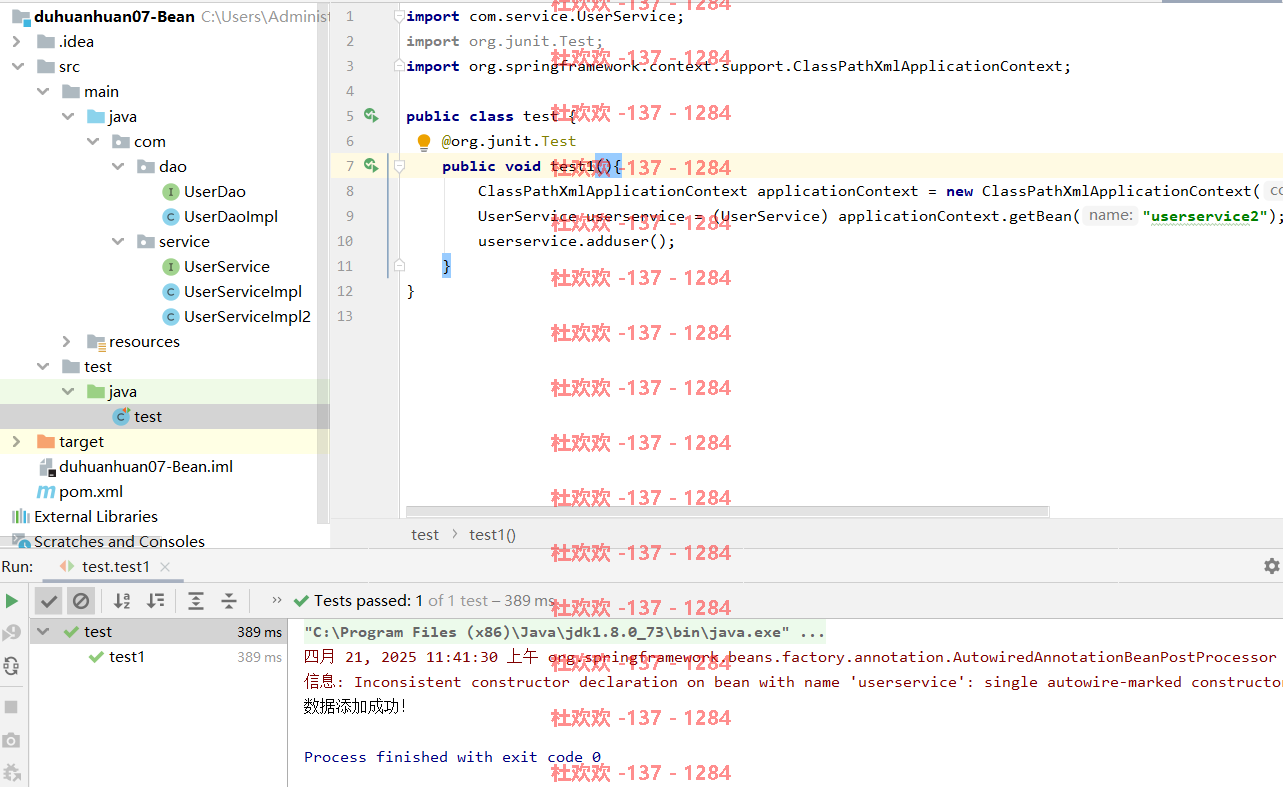Image resolution: width=1283 pixels, height=787 pixels.
Task: Open duhuanhuan07-Bean.iml file
Action: 146,467
